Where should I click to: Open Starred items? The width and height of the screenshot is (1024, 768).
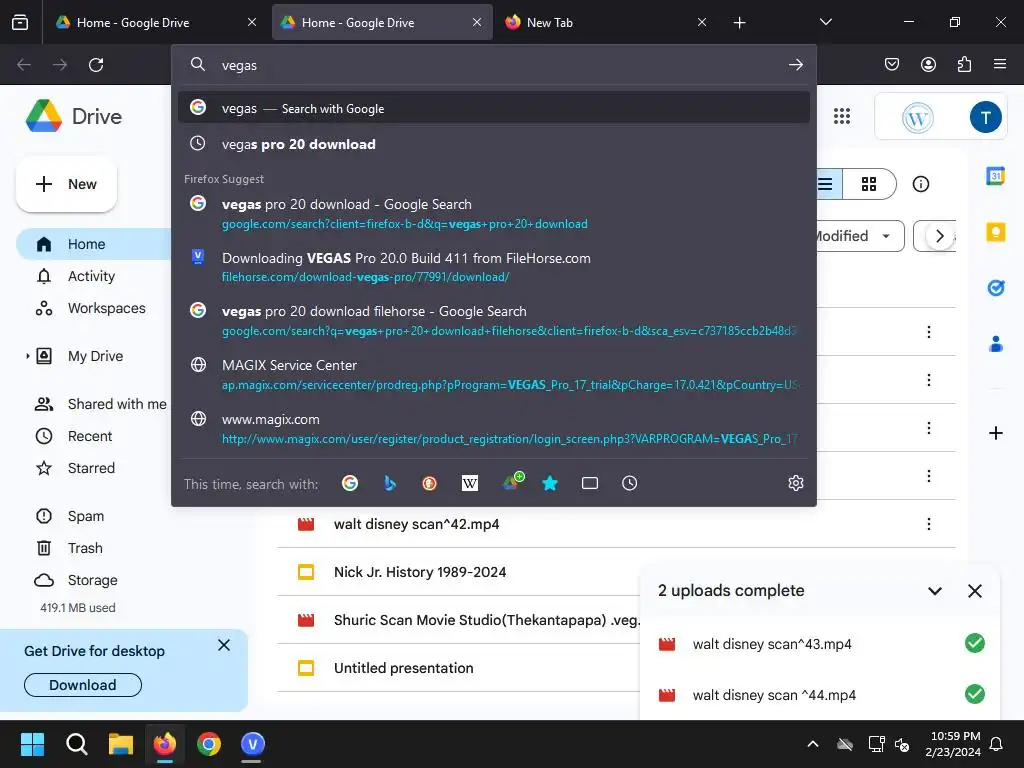click(x=91, y=468)
